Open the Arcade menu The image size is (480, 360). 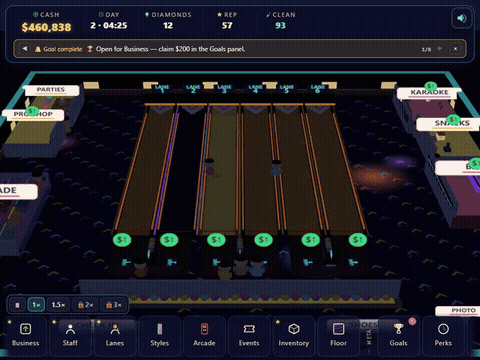204,335
